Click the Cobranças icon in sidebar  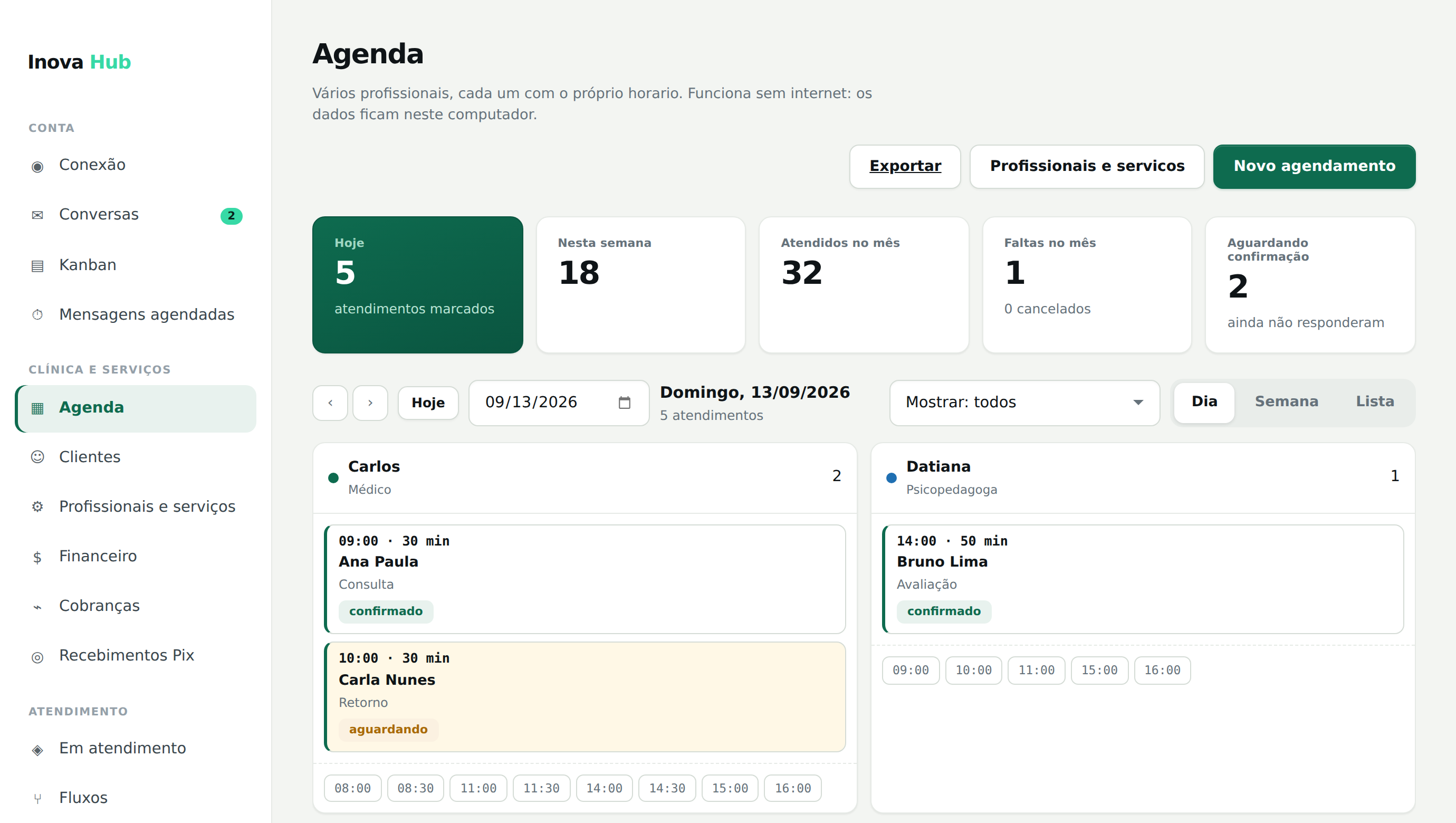coord(37,607)
